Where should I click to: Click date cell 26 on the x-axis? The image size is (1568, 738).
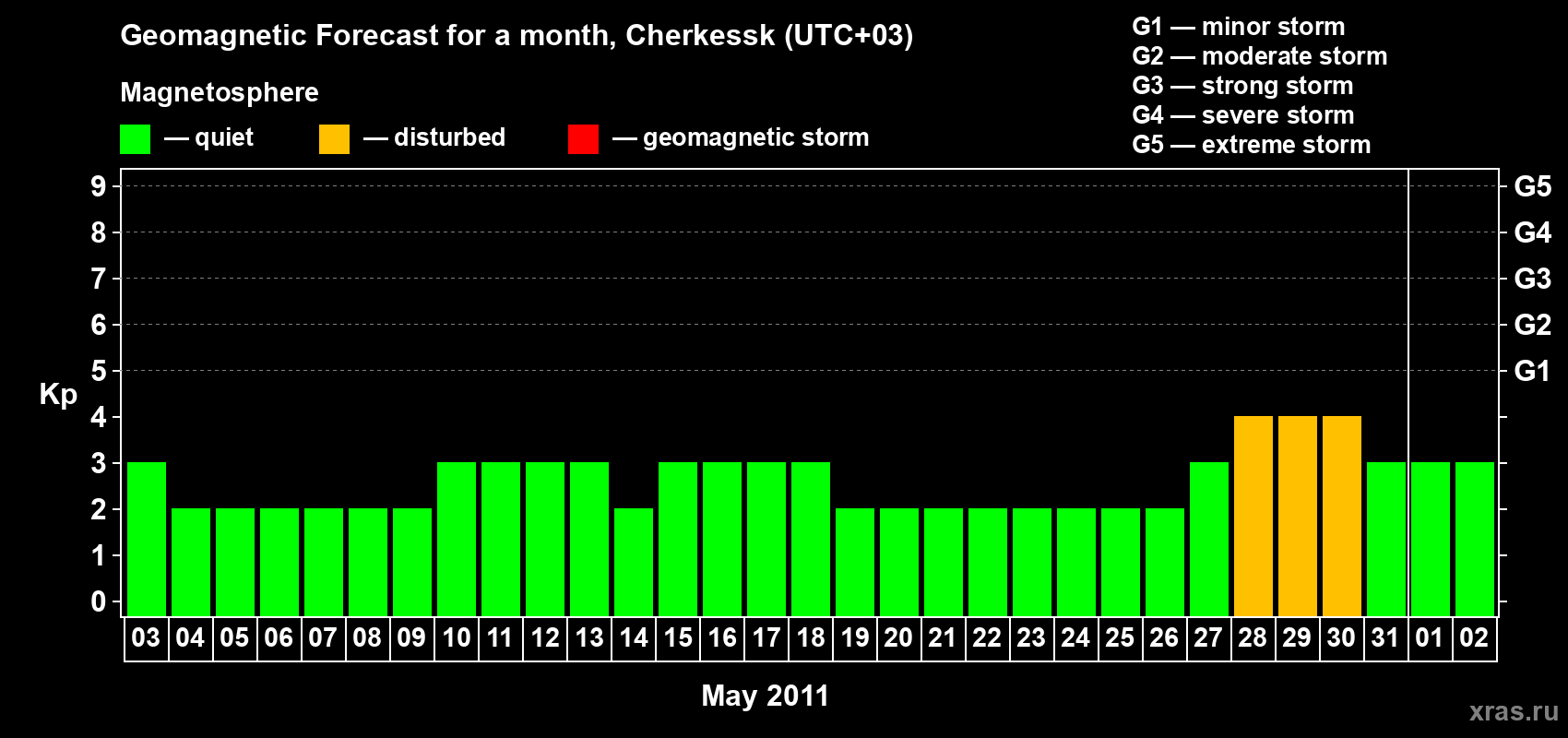(1165, 638)
